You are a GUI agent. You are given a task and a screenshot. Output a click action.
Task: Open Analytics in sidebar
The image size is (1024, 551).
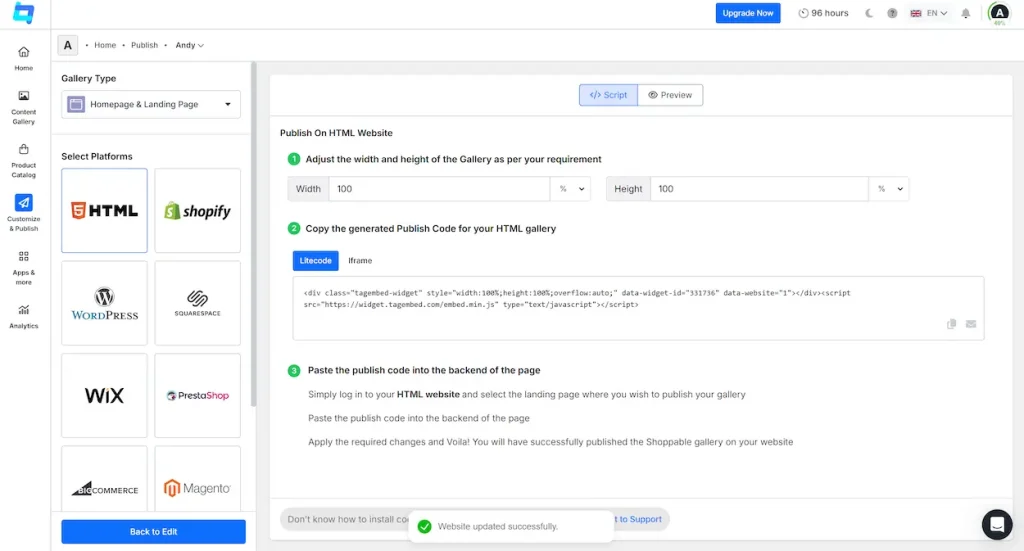pyautogui.click(x=24, y=317)
